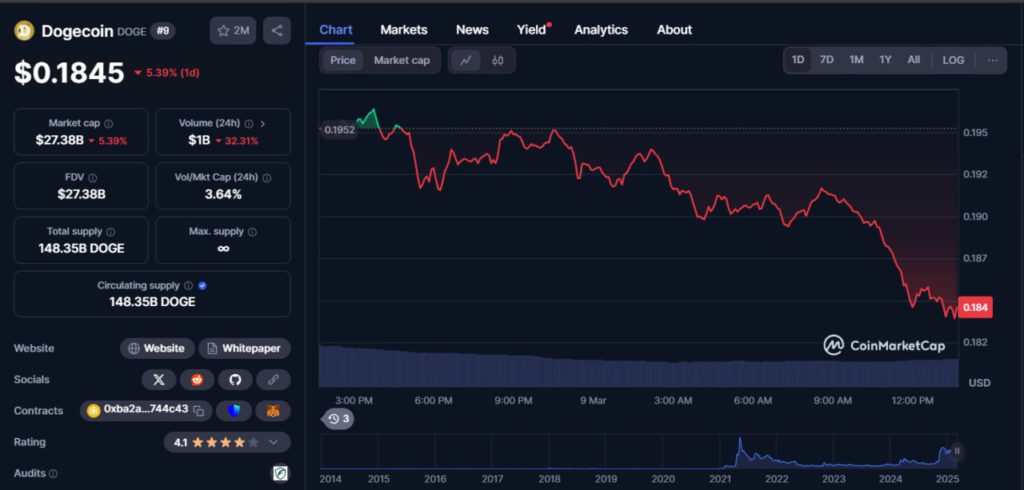The image size is (1024, 490).
Task: Select the Price toggle
Action: (343, 60)
